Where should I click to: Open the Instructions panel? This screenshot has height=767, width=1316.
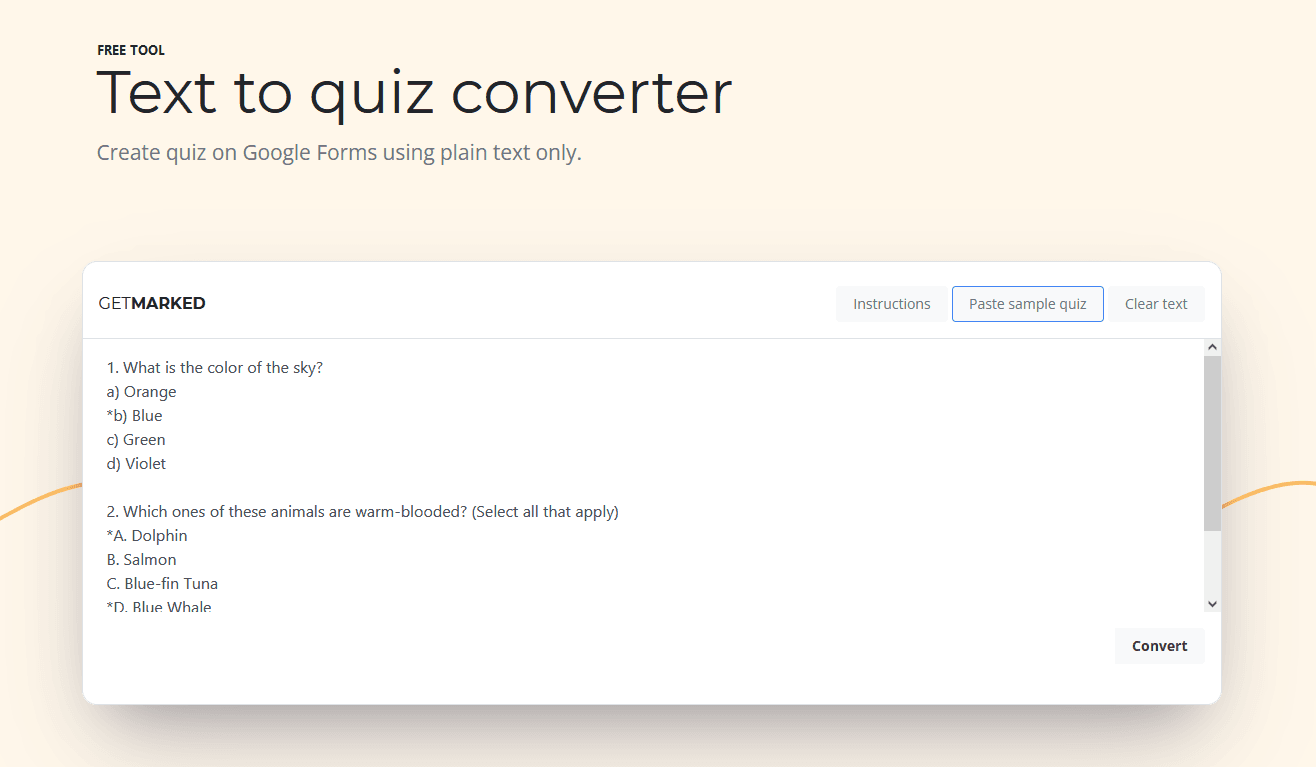(x=890, y=303)
